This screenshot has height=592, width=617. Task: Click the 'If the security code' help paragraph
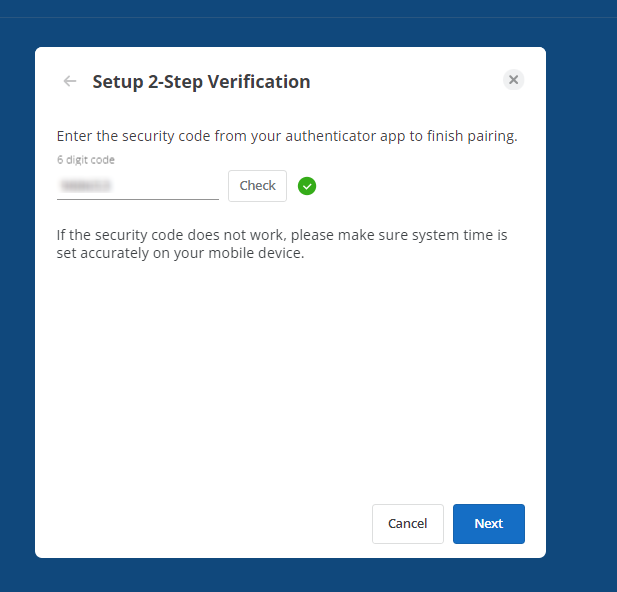[282, 244]
